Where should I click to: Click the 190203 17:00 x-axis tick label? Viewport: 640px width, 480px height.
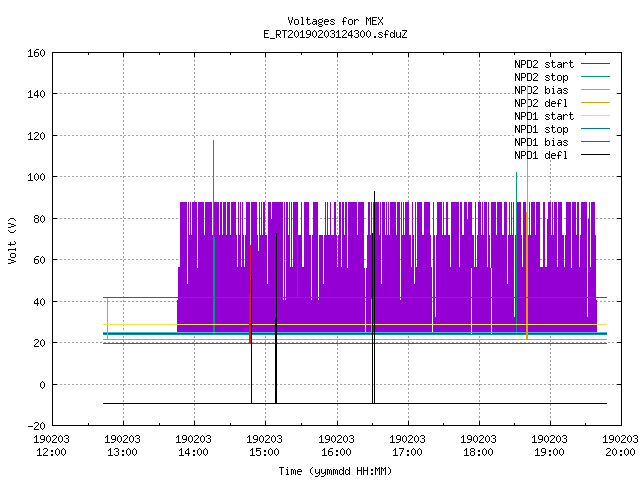pyautogui.click(x=407, y=445)
